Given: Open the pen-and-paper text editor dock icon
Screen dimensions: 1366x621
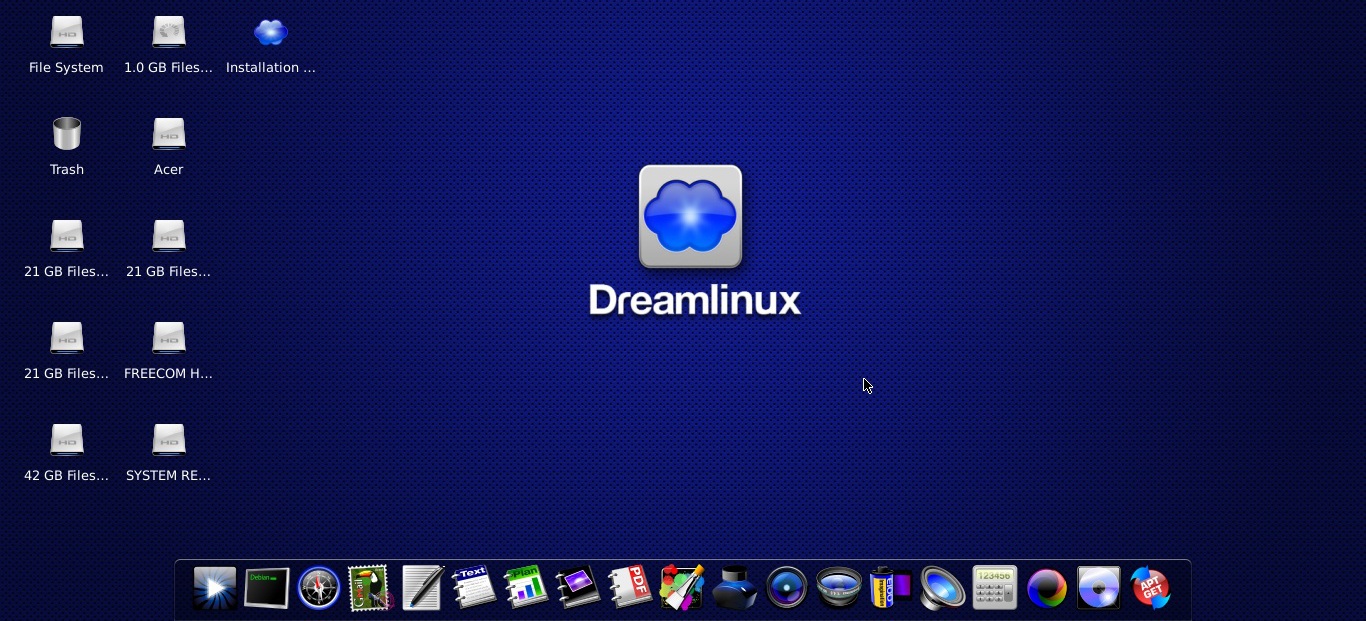Looking at the screenshot, I should pos(423,588).
